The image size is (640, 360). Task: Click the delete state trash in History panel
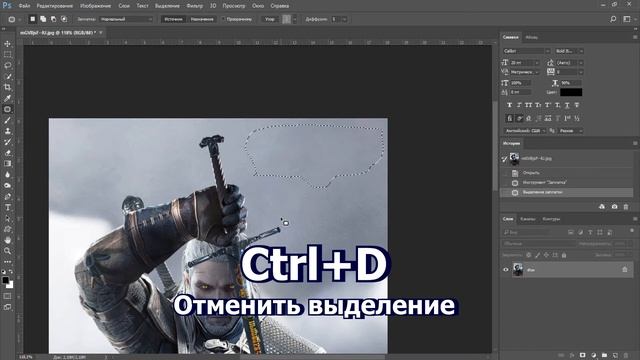[x=626, y=207]
